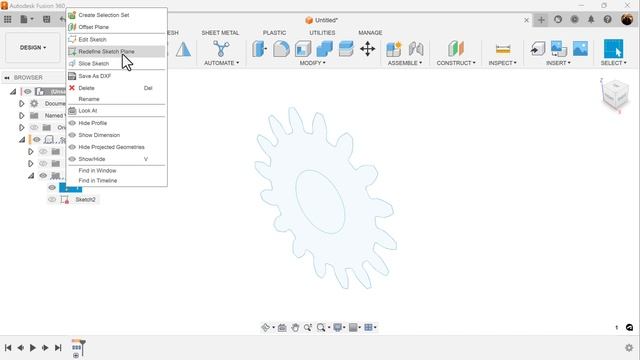Select the Press Pull tool icon
640x360 pixels.
coord(259,49)
